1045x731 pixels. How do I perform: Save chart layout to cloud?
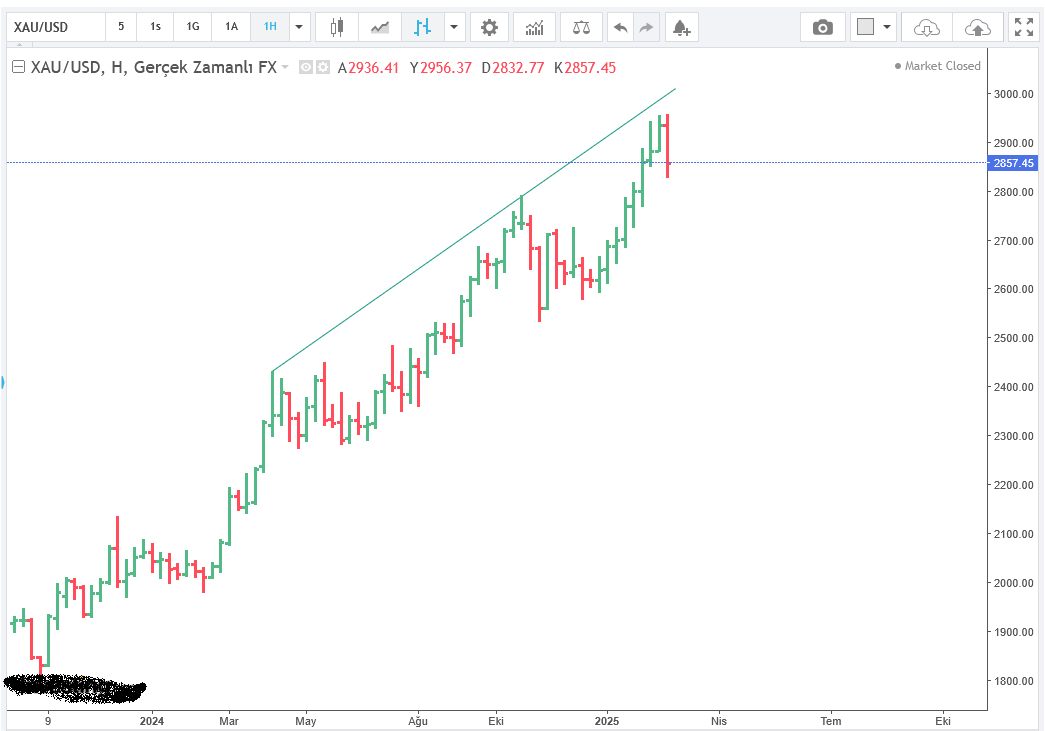click(977, 27)
